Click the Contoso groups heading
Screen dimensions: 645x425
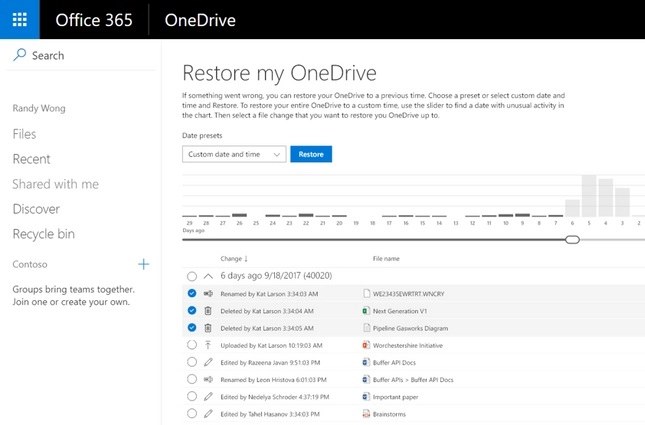pos(30,264)
